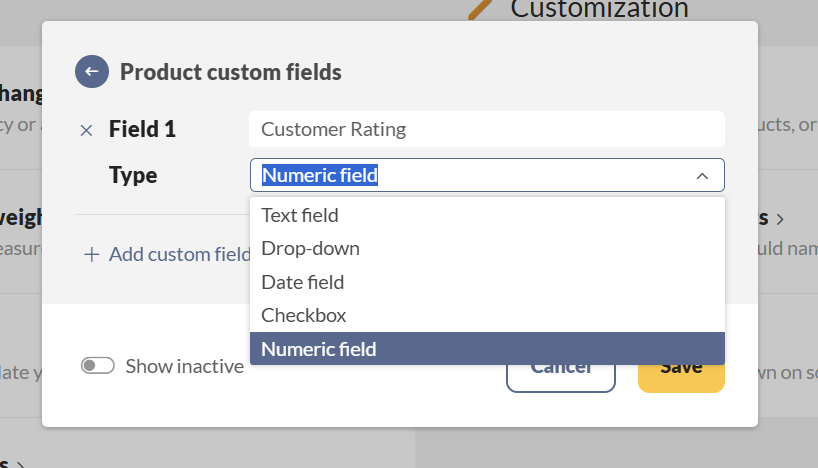Toggle the Show inactive switch
Viewport: 818px width, 468px height.
coord(98,366)
